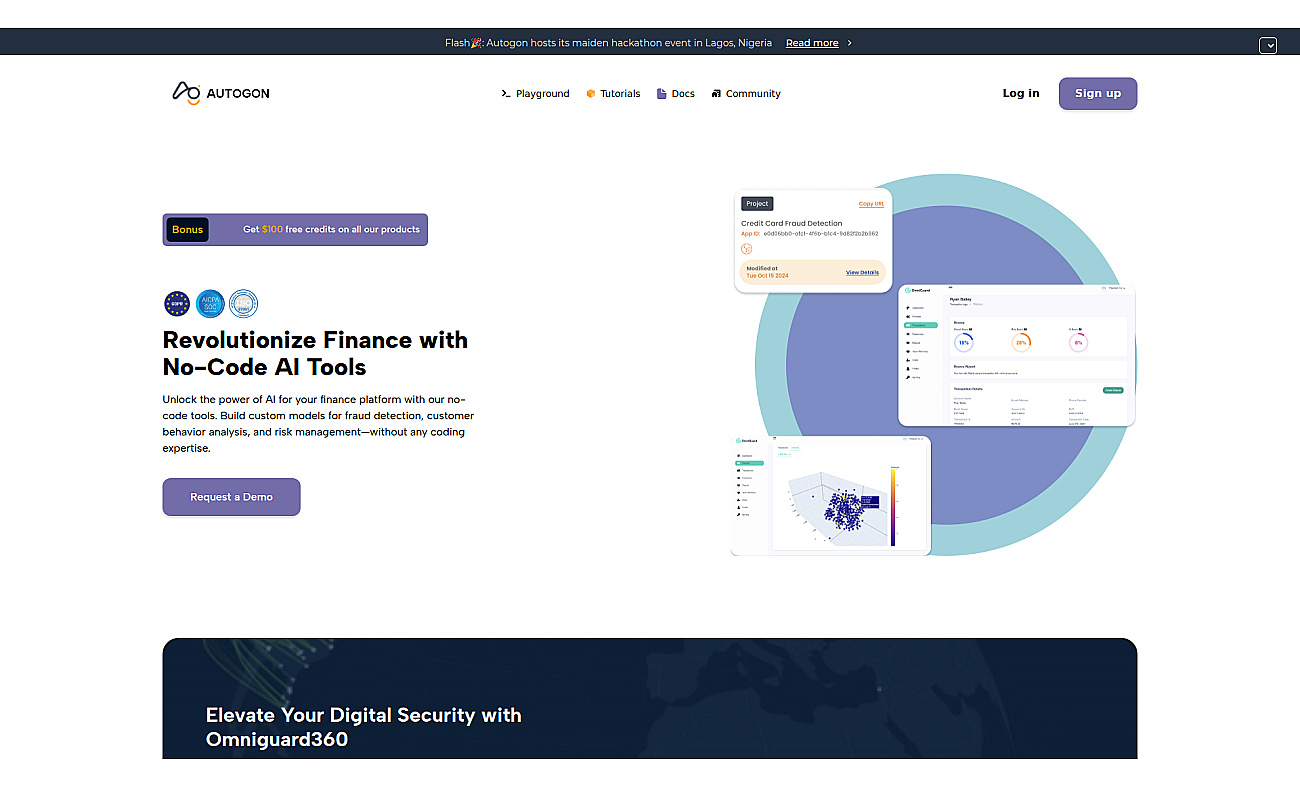1300x788 pixels.
Task: Click the ISO certification badge
Action: 243,304
